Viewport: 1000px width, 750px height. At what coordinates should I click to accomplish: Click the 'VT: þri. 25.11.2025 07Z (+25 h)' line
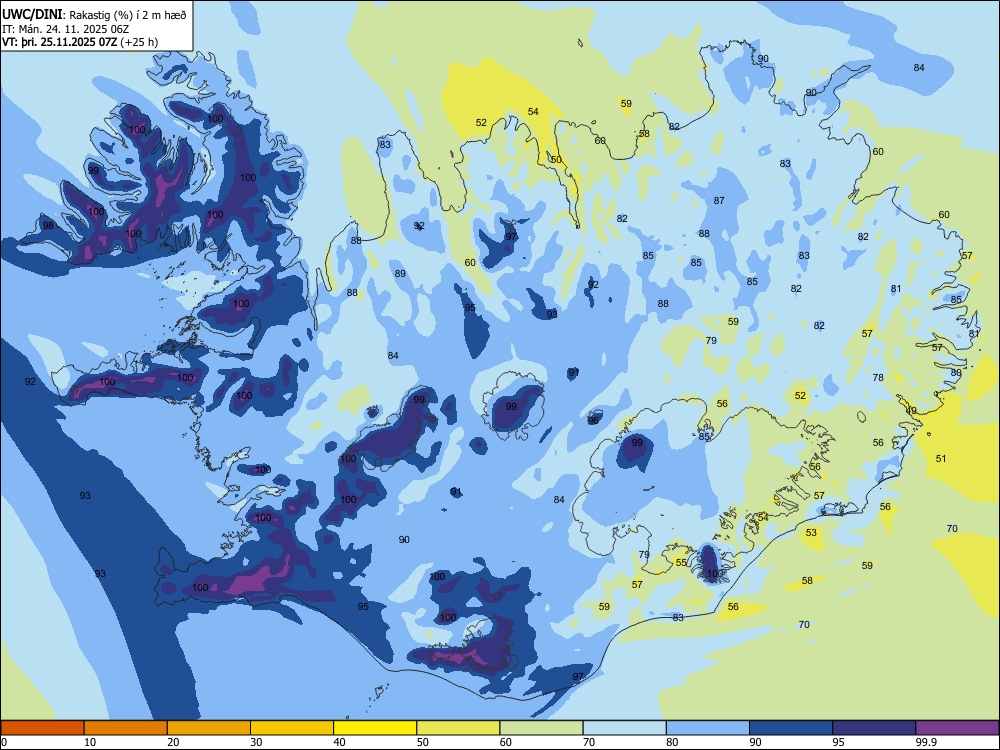pos(80,42)
